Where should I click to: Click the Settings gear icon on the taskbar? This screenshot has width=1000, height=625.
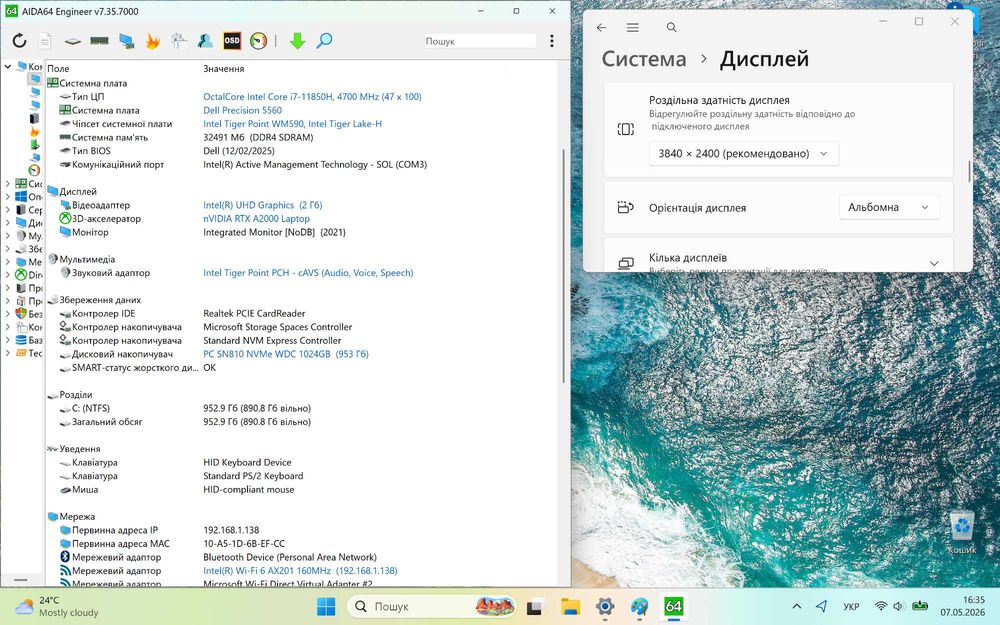(605, 607)
